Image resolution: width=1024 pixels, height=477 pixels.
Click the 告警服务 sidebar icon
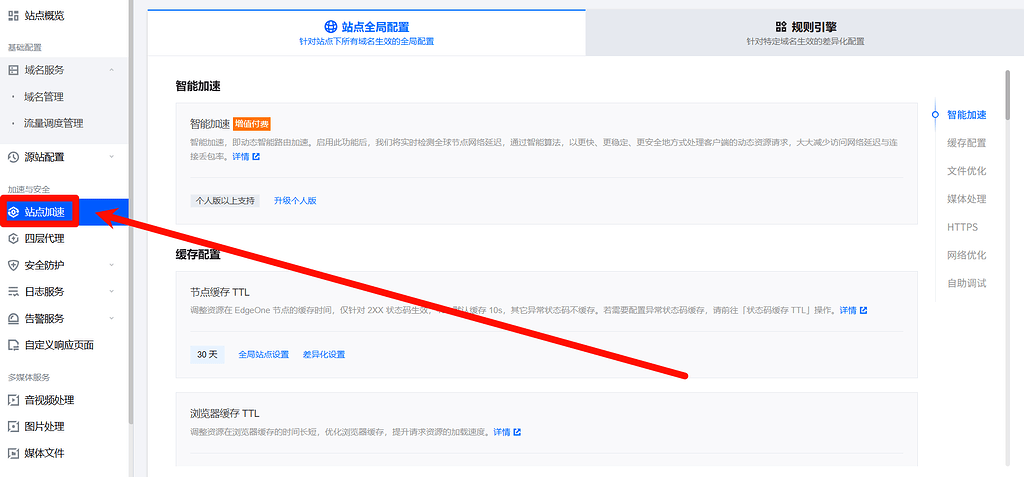tap(13, 319)
